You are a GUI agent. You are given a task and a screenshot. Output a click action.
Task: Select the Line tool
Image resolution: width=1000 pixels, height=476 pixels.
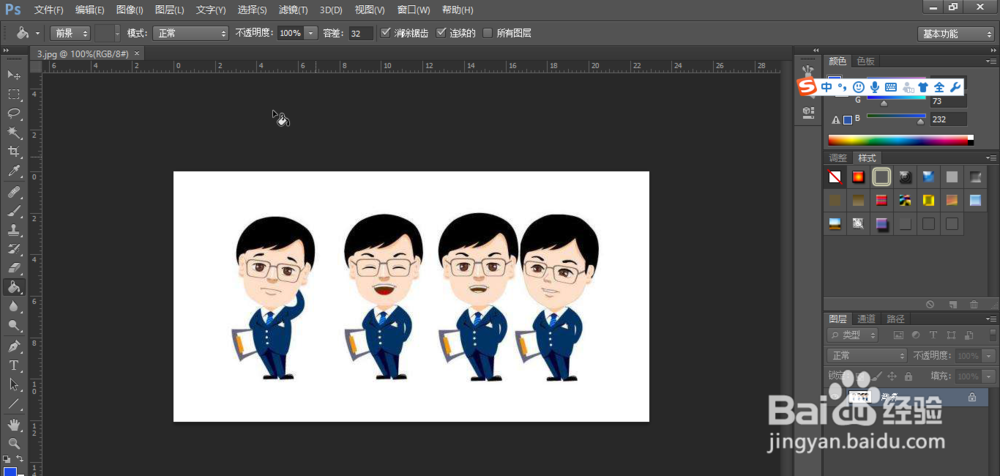click(14, 404)
